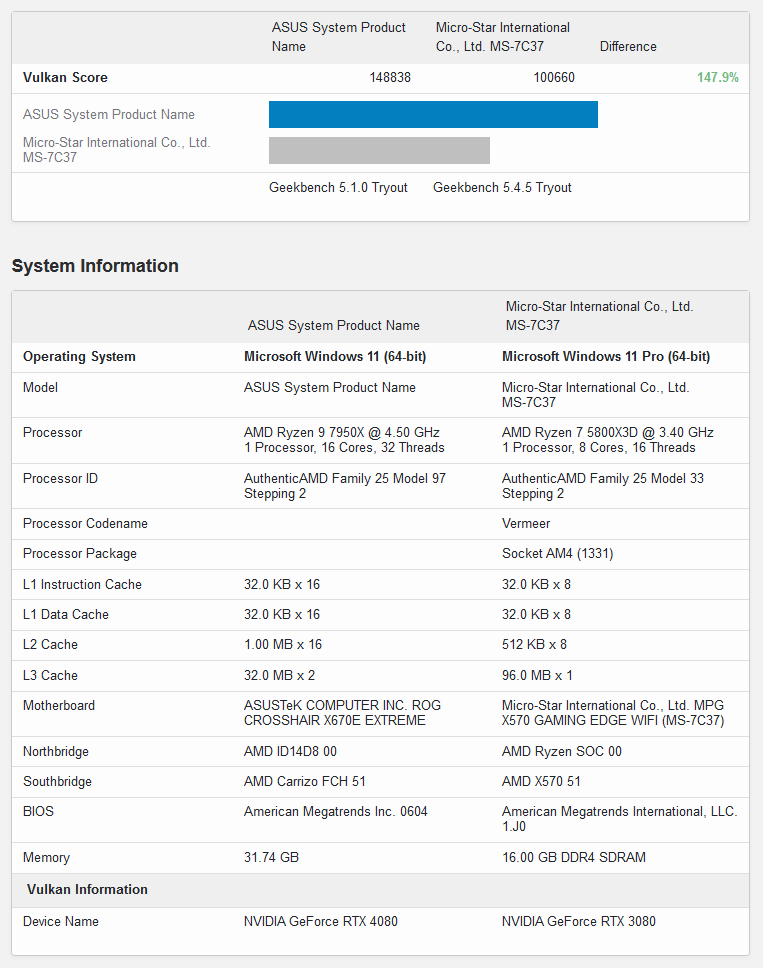Click the AMD ID14D8 00 northbridge value
This screenshot has height=968, width=763.
coord(290,751)
